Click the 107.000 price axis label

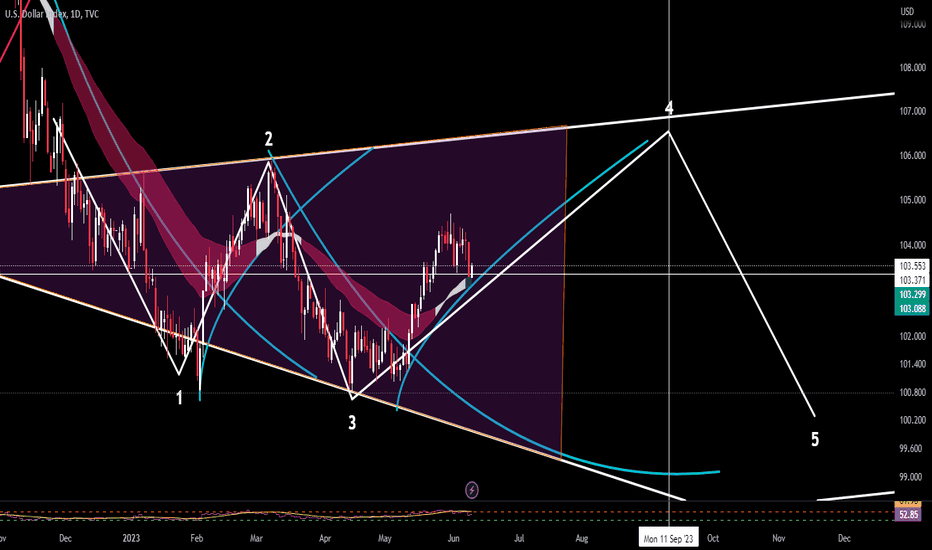click(x=912, y=111)
